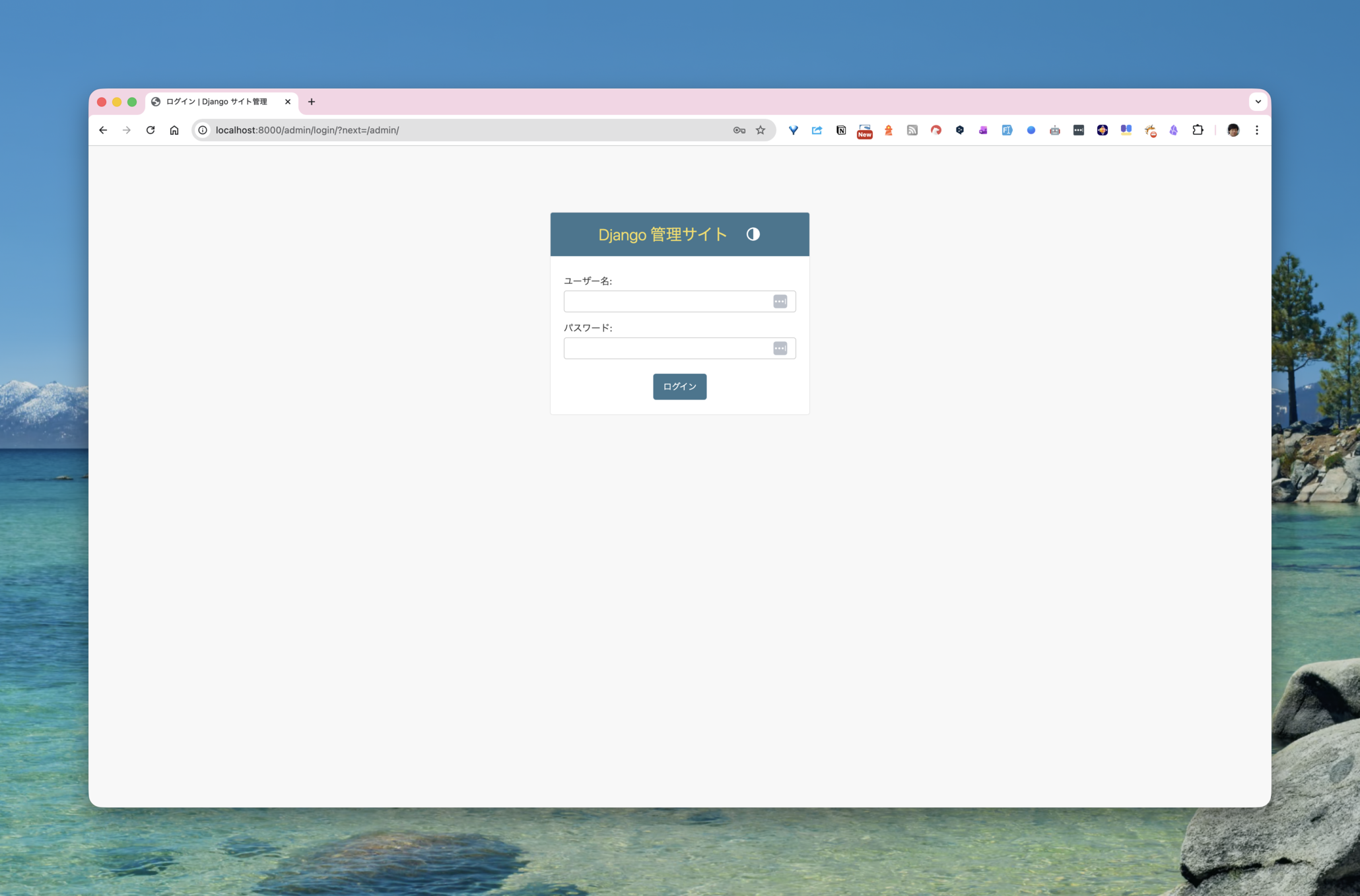Image resolution: width=1360 pixels, height=896 pixels.
Task: Open the round navy compass-star extension icon
Action: pyautogui.click(x=1103, y=130)
